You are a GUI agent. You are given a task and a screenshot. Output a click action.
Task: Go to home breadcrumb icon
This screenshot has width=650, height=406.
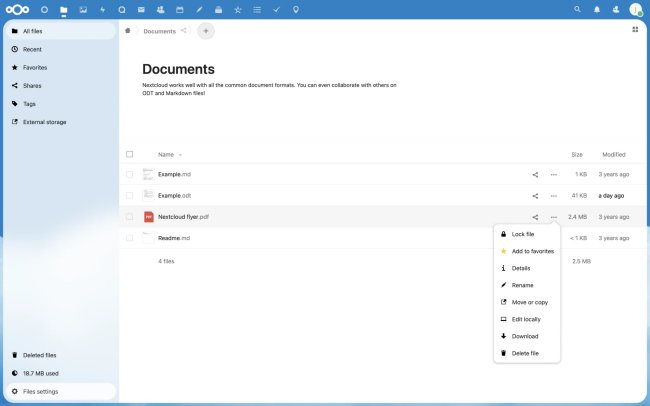127,31
